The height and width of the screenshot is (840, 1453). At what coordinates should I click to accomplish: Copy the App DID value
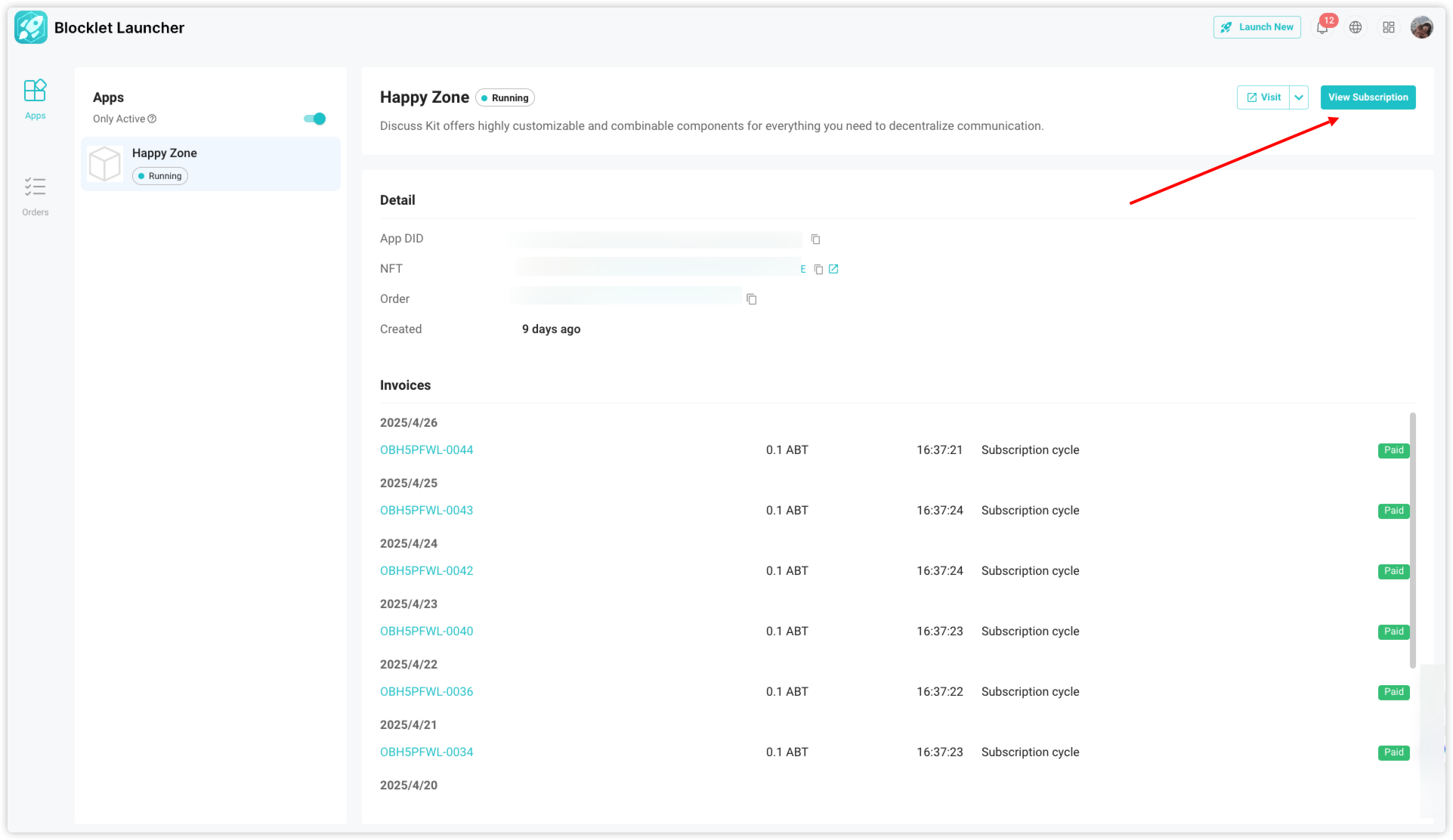click(x=815, y=239)
